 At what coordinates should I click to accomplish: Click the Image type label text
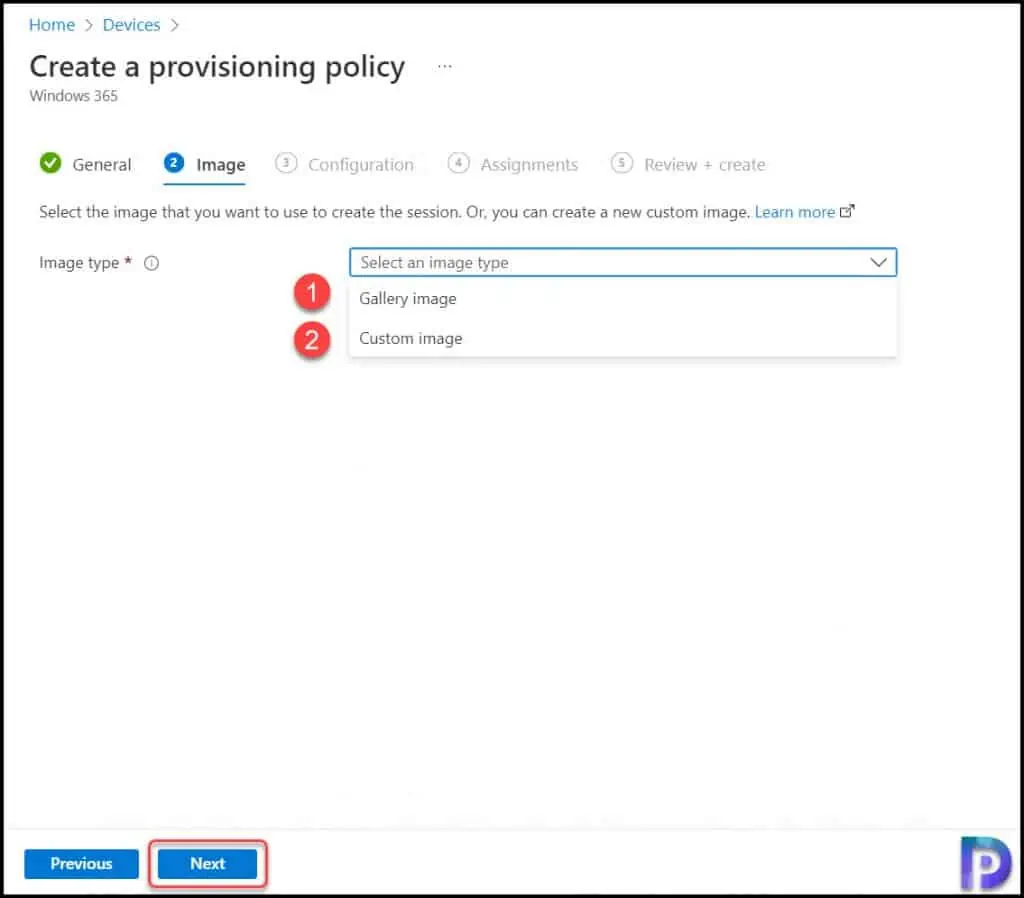coord(79,263)
